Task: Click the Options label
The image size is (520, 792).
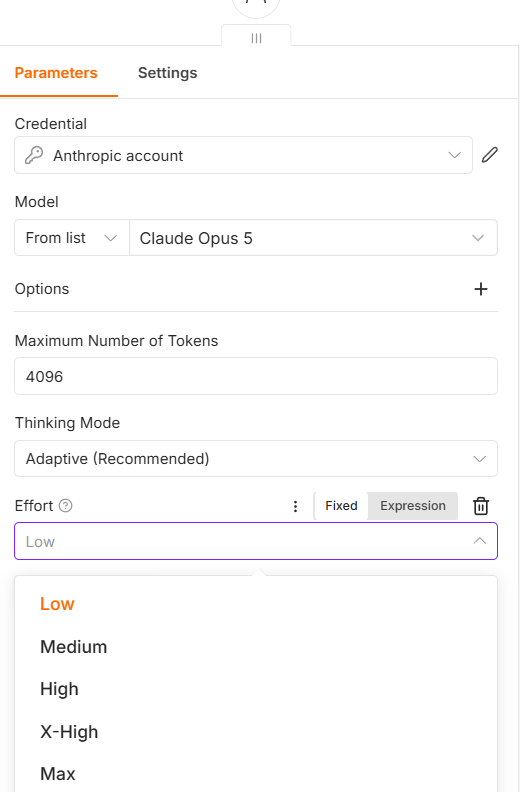Action: 42,289
